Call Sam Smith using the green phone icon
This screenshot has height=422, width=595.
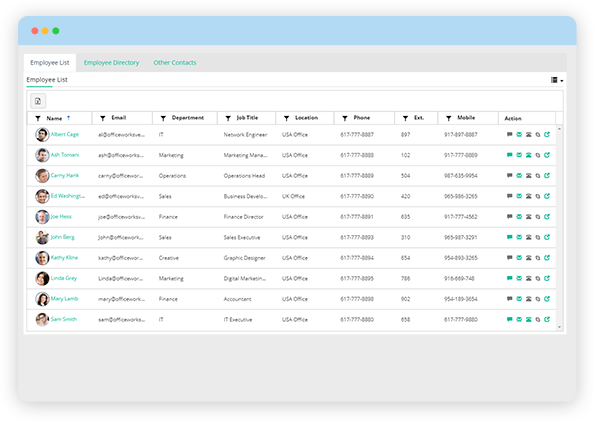click(x=528, y=319)
